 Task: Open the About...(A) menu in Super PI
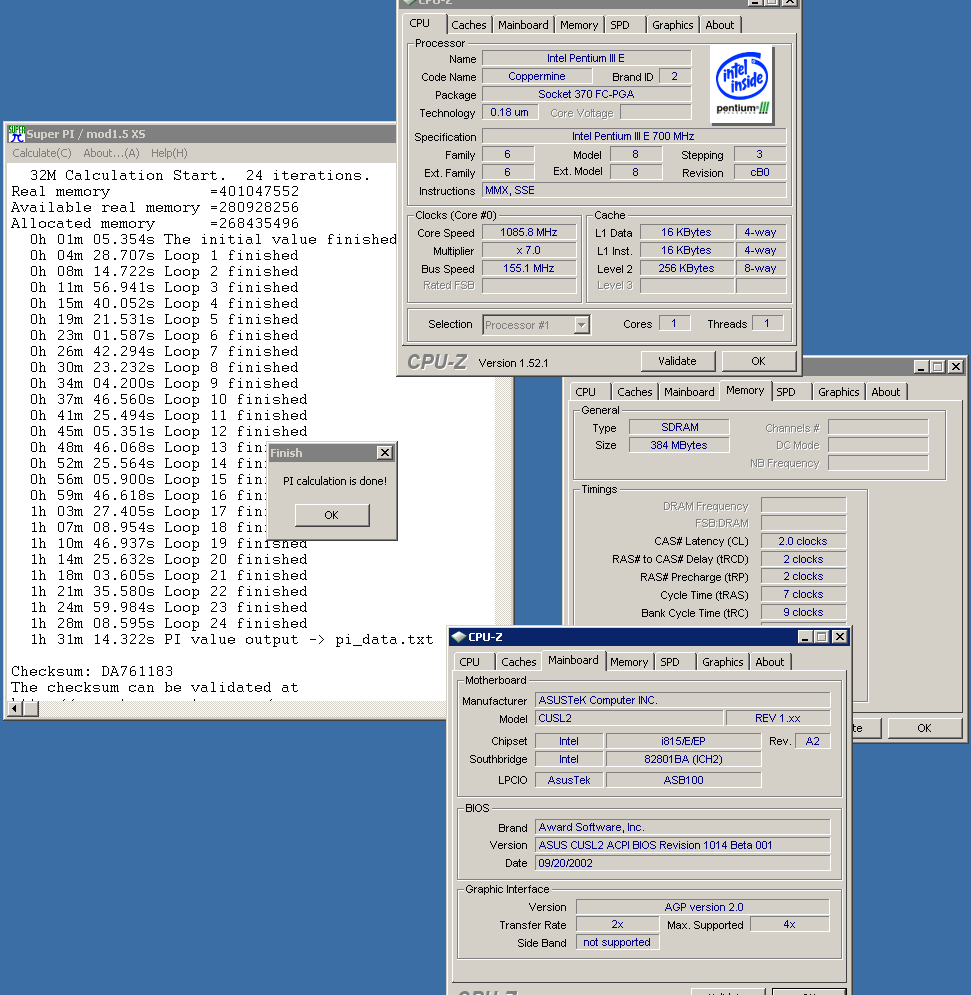tap(111, 153)
